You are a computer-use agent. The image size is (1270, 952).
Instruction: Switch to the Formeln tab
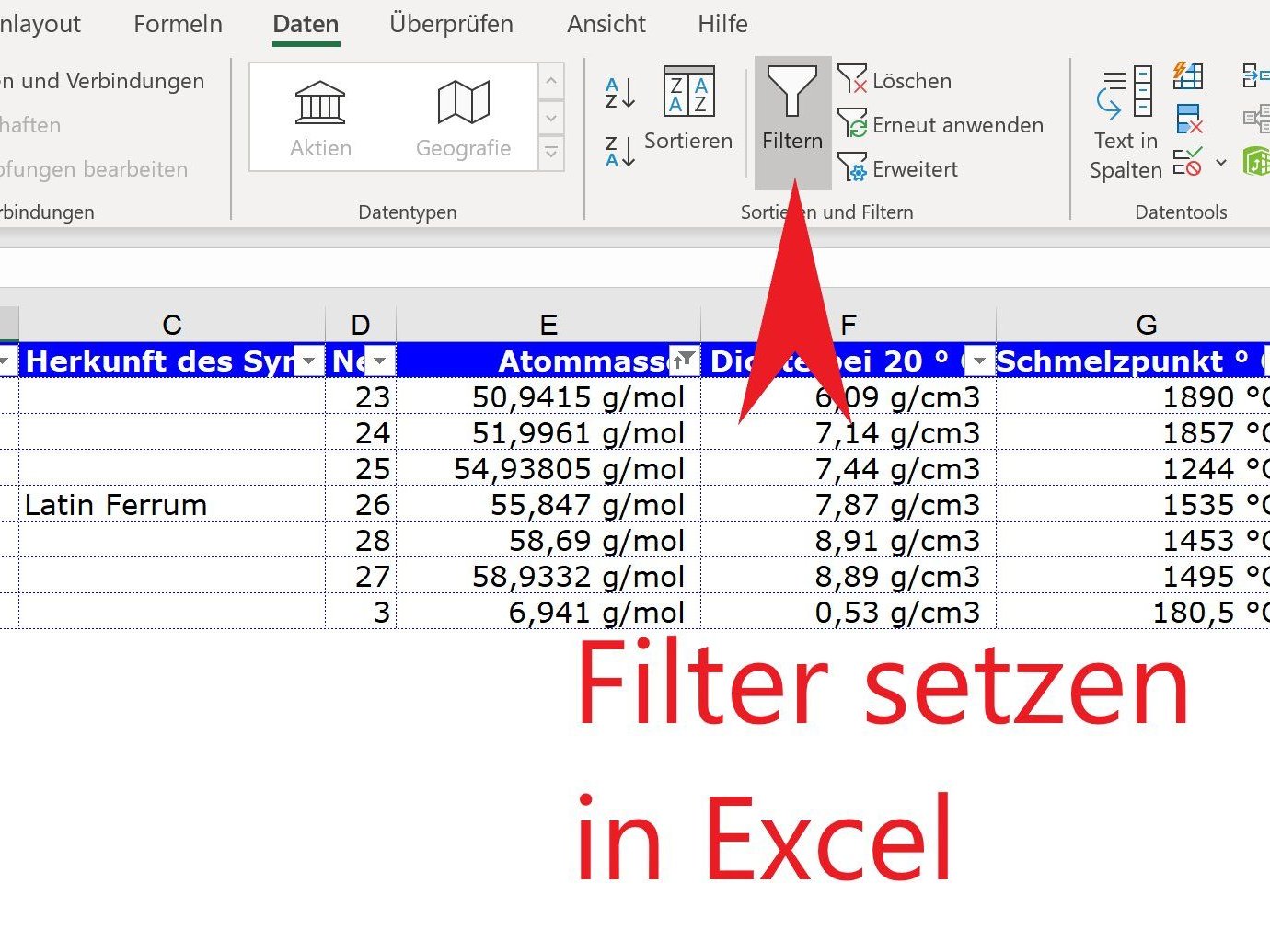[178, 24]
